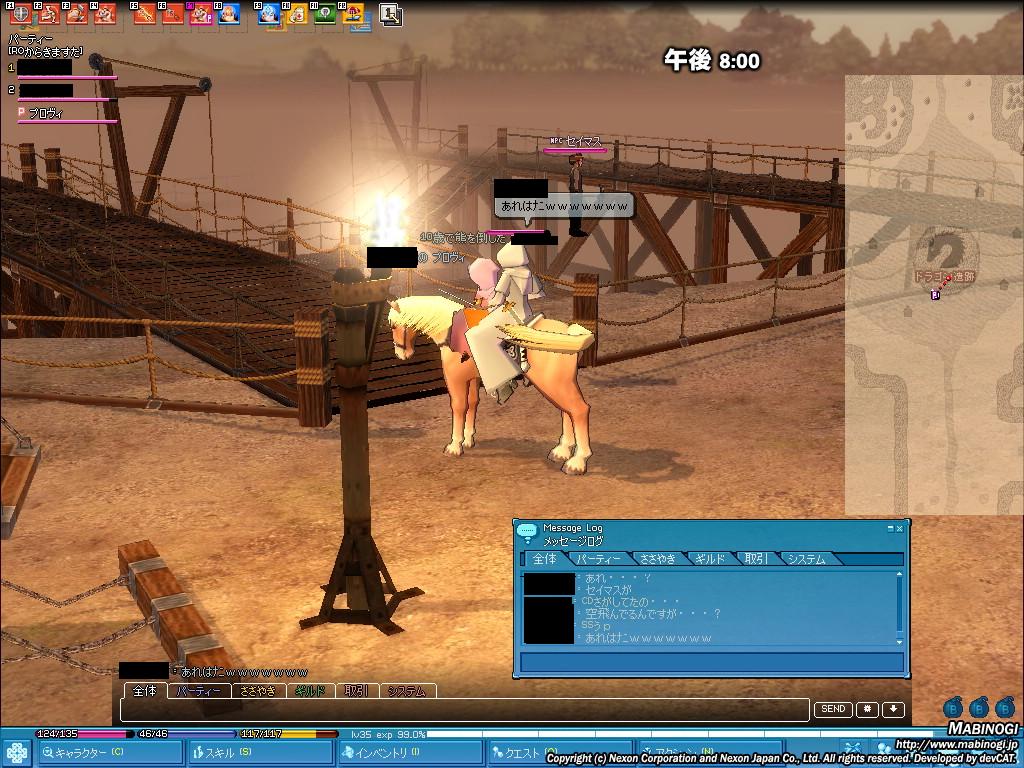Use the F10 first-aid potion slot
Image resolution: width=1024 pixels, height=768 pixels.
296,13
